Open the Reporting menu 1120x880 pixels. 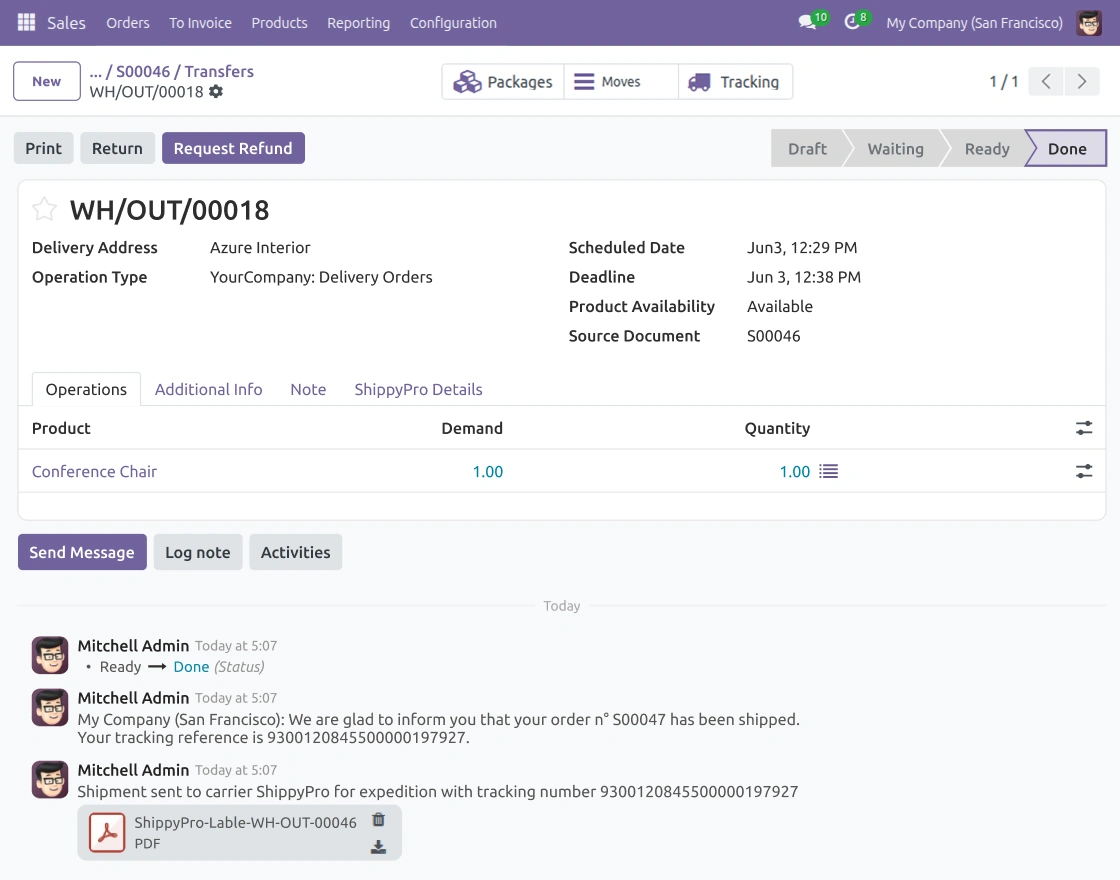(x=359, y=23)
